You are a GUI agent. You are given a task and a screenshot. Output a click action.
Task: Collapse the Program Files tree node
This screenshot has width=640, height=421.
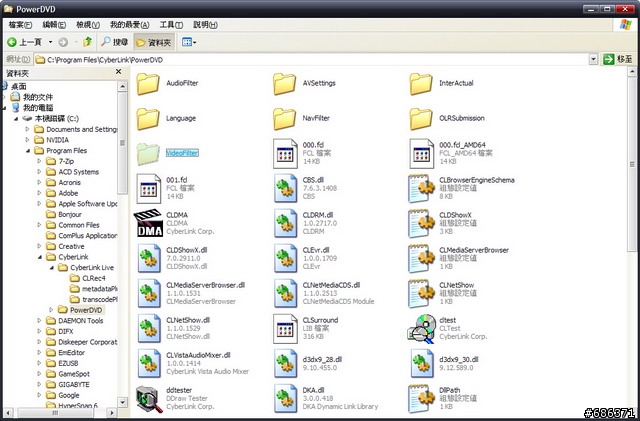tap(28, 151)
